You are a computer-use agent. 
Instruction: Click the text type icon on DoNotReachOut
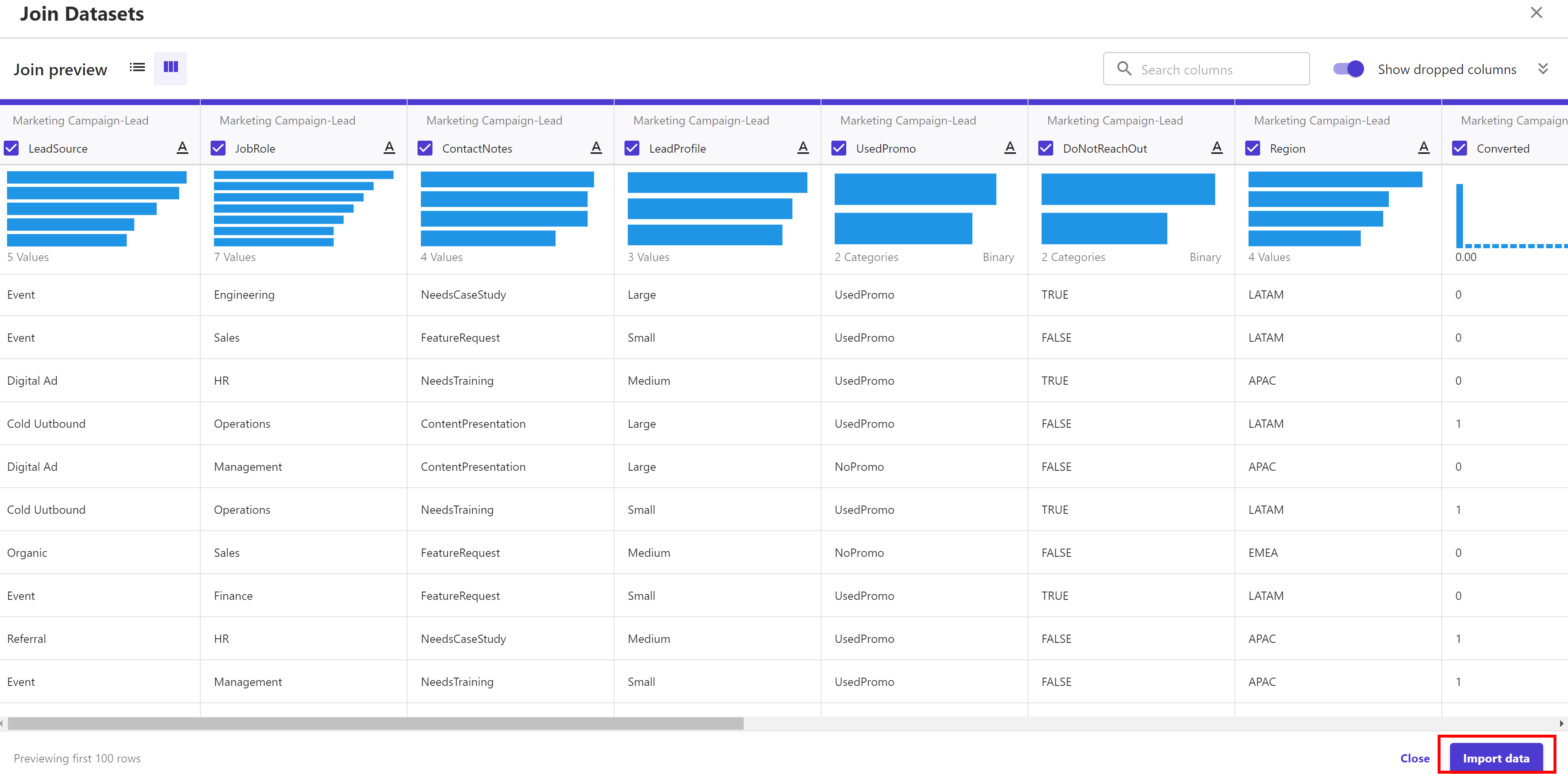click(1216, 148)
